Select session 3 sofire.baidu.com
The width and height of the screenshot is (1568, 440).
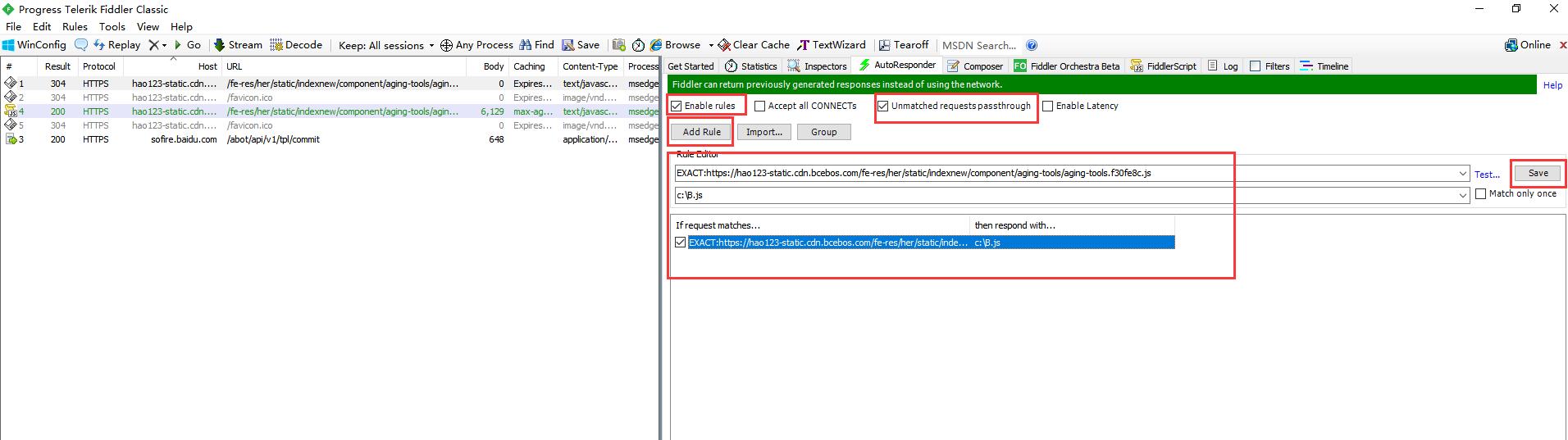point(330,139)
